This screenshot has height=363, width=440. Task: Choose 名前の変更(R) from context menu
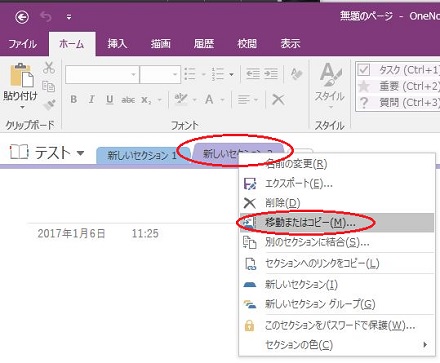pyautogui.click(x=337, y=164)
